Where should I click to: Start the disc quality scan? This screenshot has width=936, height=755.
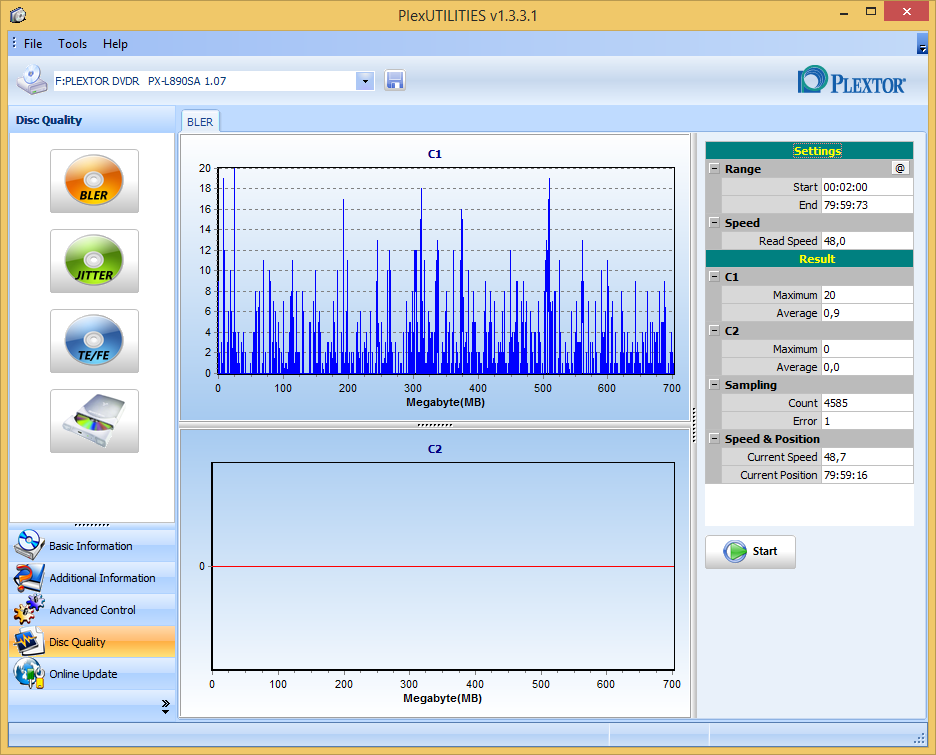click(750, 551)
